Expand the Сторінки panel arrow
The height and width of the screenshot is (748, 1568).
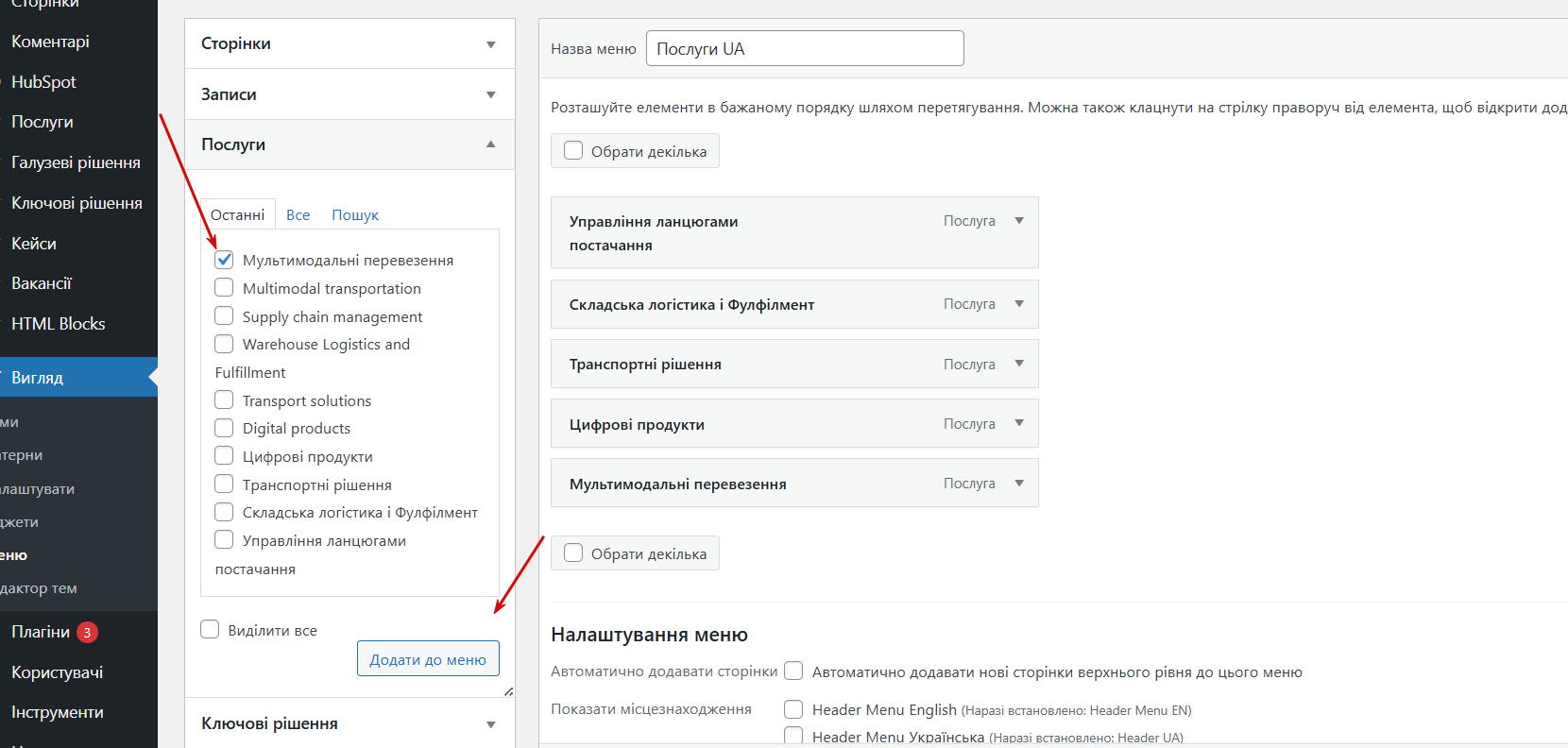(x=490, y=44)
